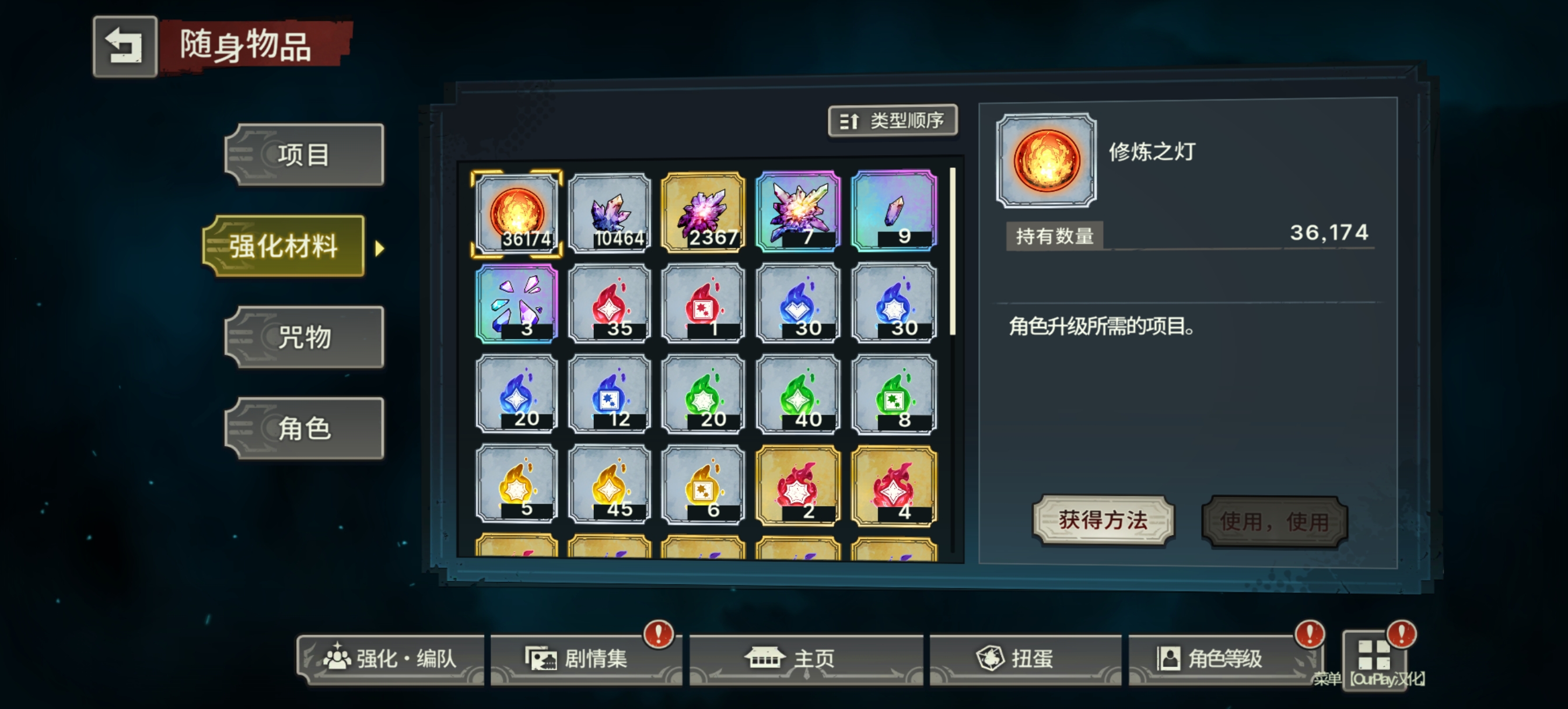Viewport: 1568px width, 709px height.
Task: Switch to the 咒物 category tab
Action: point(304,337)
